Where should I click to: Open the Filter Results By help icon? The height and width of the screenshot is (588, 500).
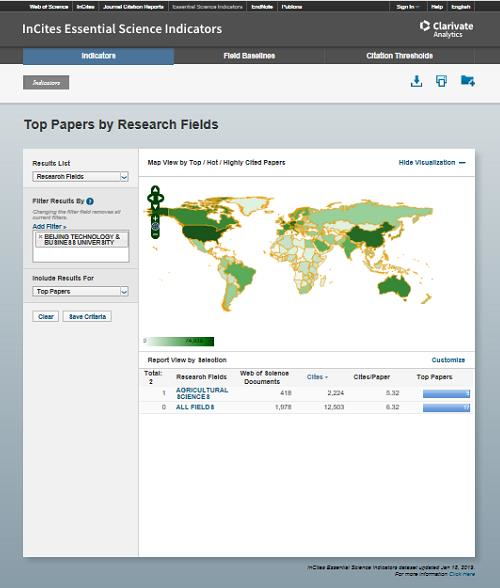coord(90,201)
